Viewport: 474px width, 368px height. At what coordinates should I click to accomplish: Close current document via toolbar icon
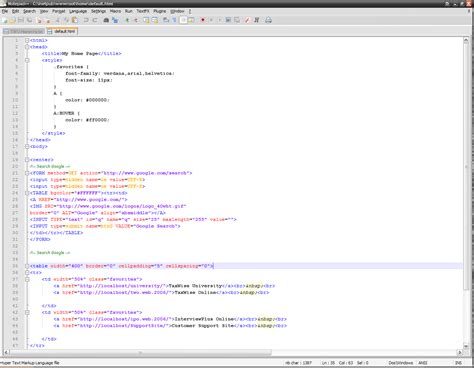(x=39, y=20)
